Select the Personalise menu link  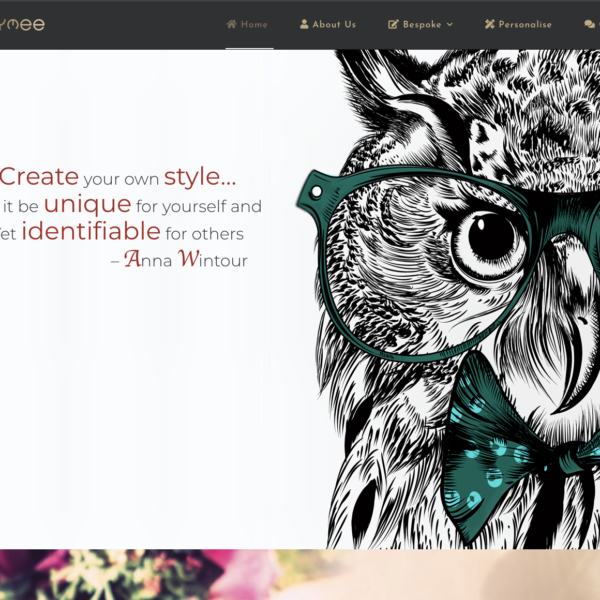coord(525,24)
